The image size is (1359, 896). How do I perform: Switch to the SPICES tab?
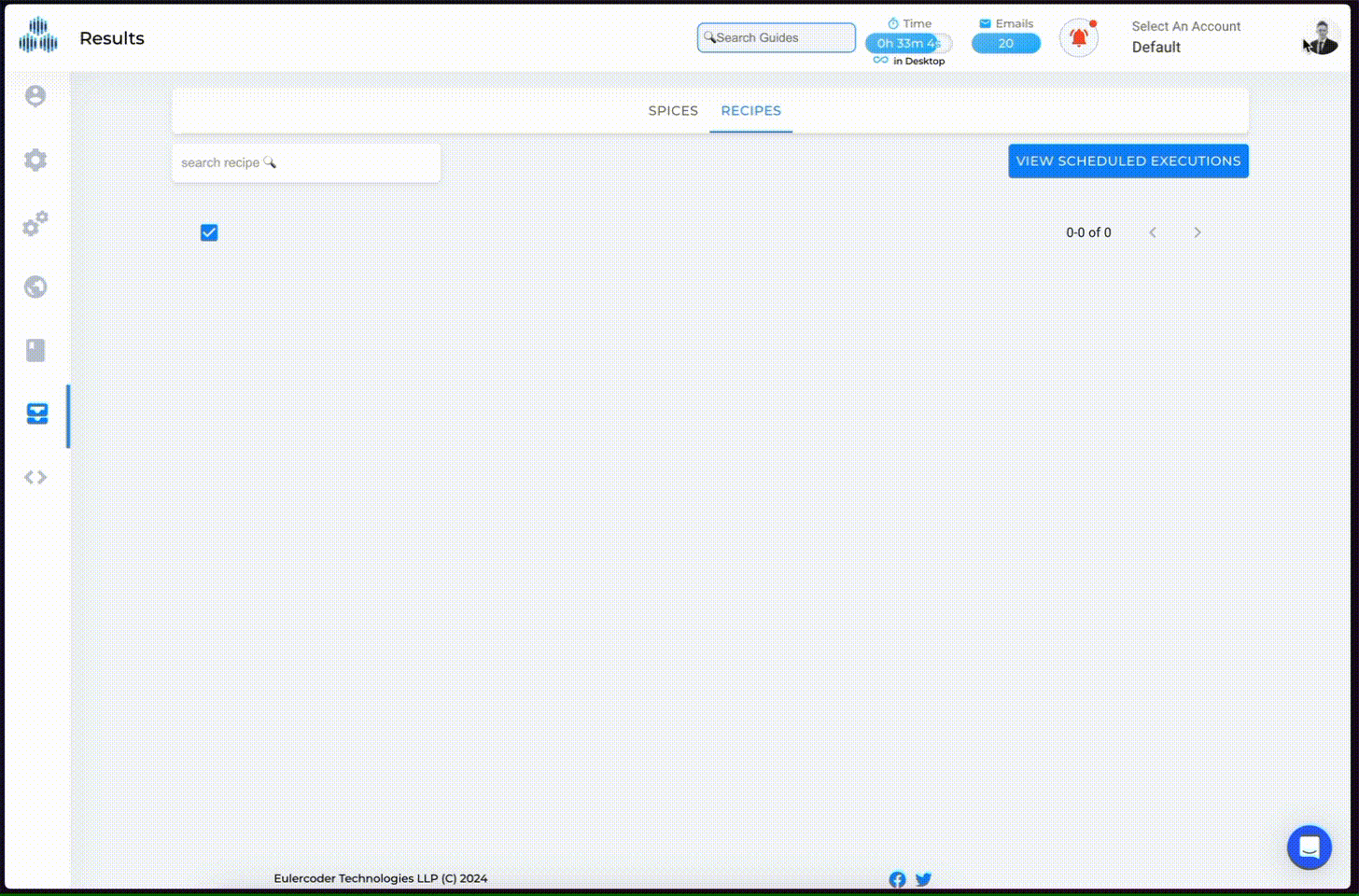point(673,110)
